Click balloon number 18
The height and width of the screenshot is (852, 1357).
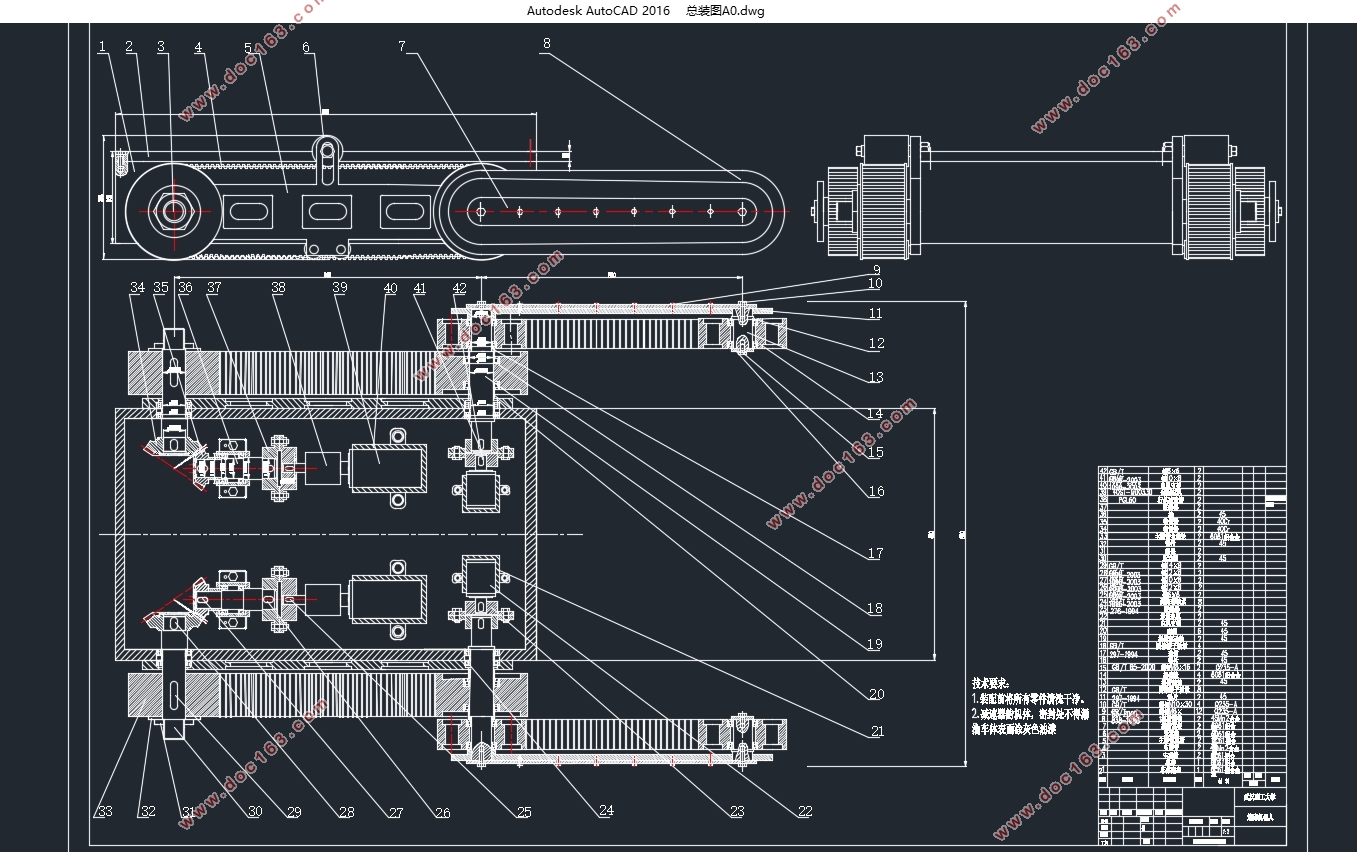point(876,608)
